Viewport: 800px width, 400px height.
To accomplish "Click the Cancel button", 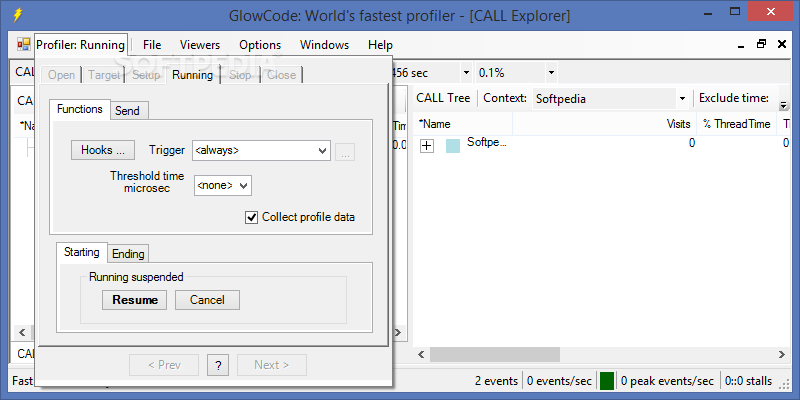I will tap(207, 300).
